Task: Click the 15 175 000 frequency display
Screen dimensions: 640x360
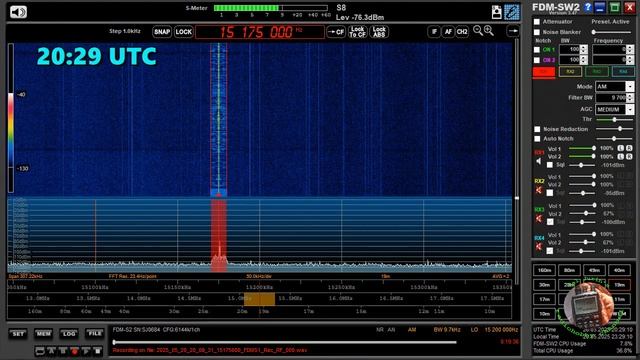Action: click(x=260, y=32)
